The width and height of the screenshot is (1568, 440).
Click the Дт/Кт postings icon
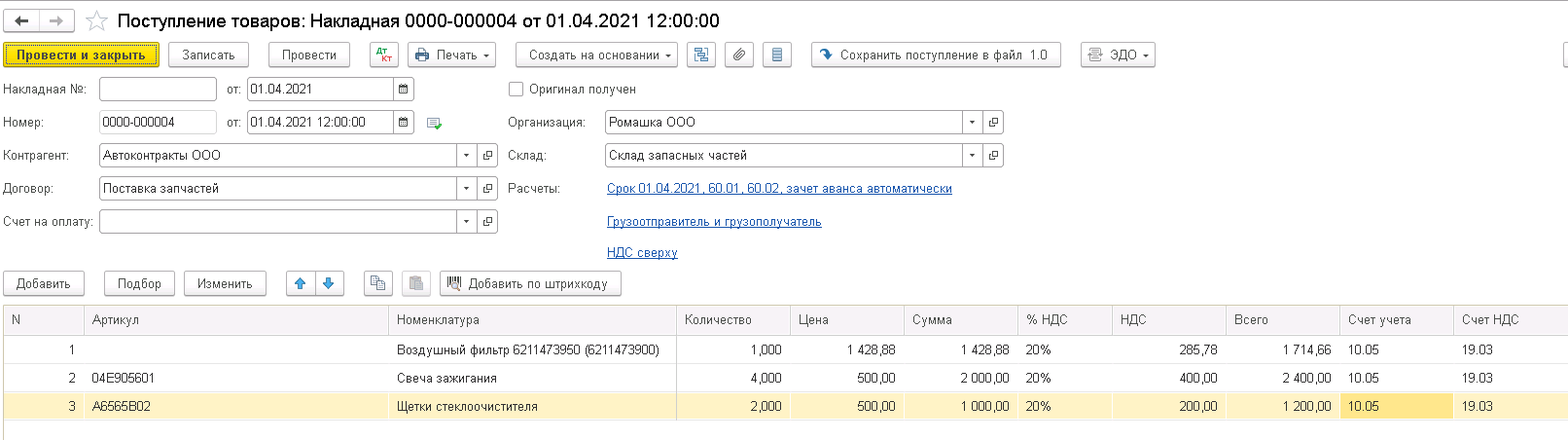[x=384, y=55]
